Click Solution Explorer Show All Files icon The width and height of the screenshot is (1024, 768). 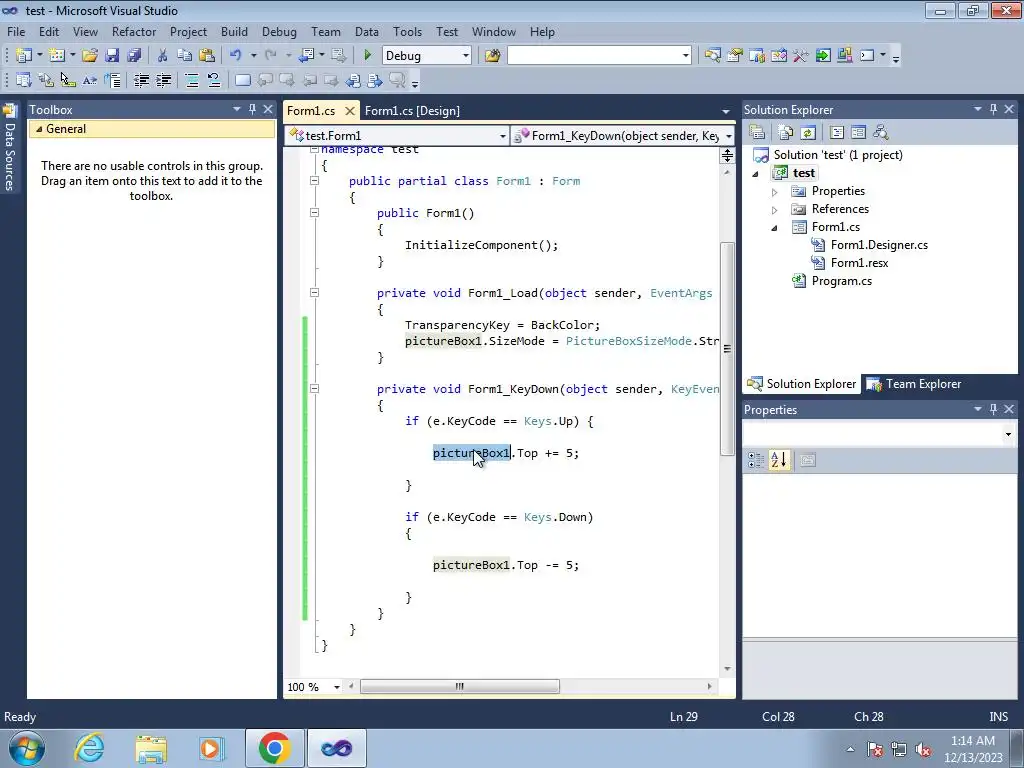coord(786,133)
